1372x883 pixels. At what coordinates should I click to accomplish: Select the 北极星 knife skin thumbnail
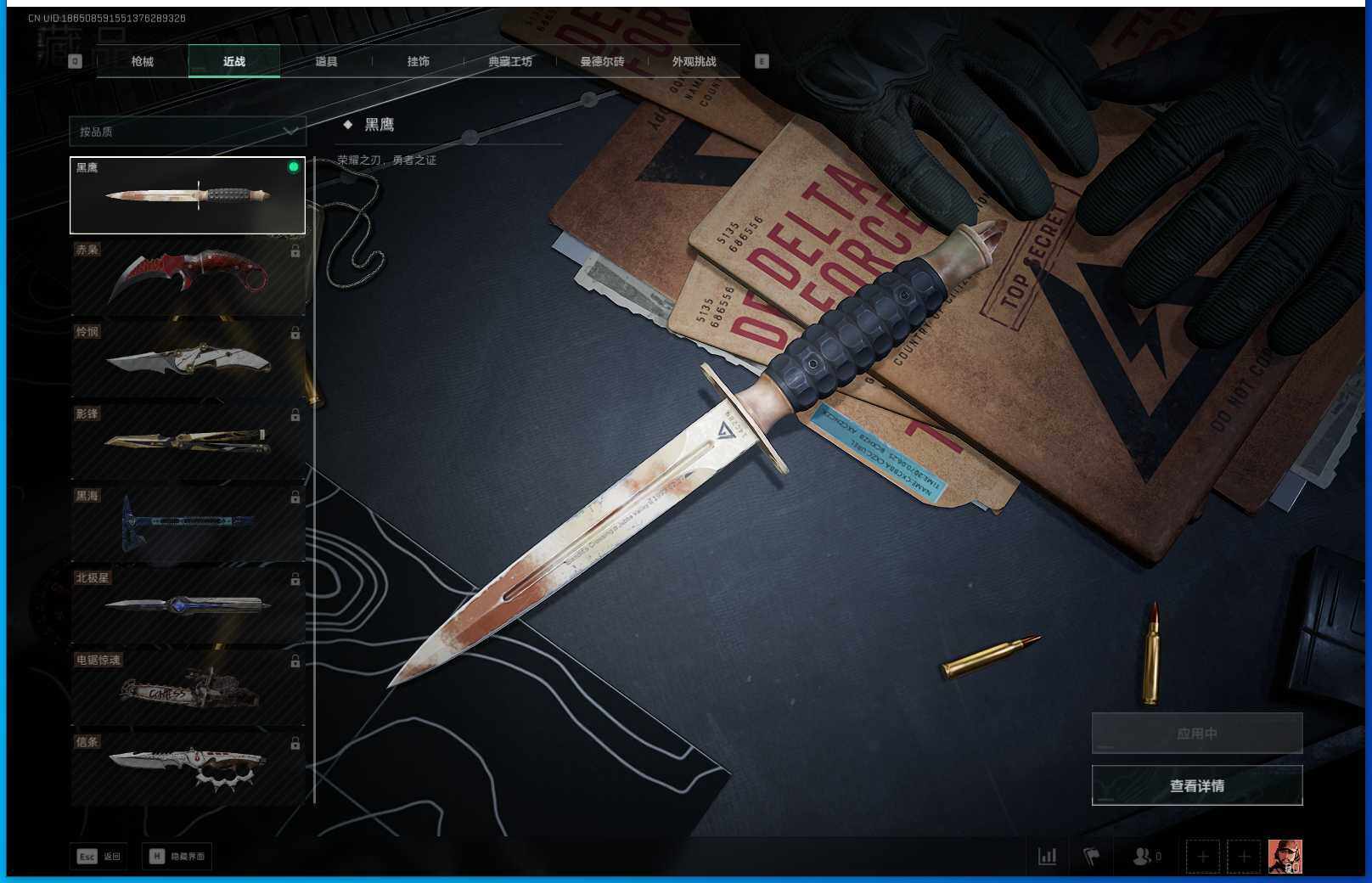click(188, 605)
